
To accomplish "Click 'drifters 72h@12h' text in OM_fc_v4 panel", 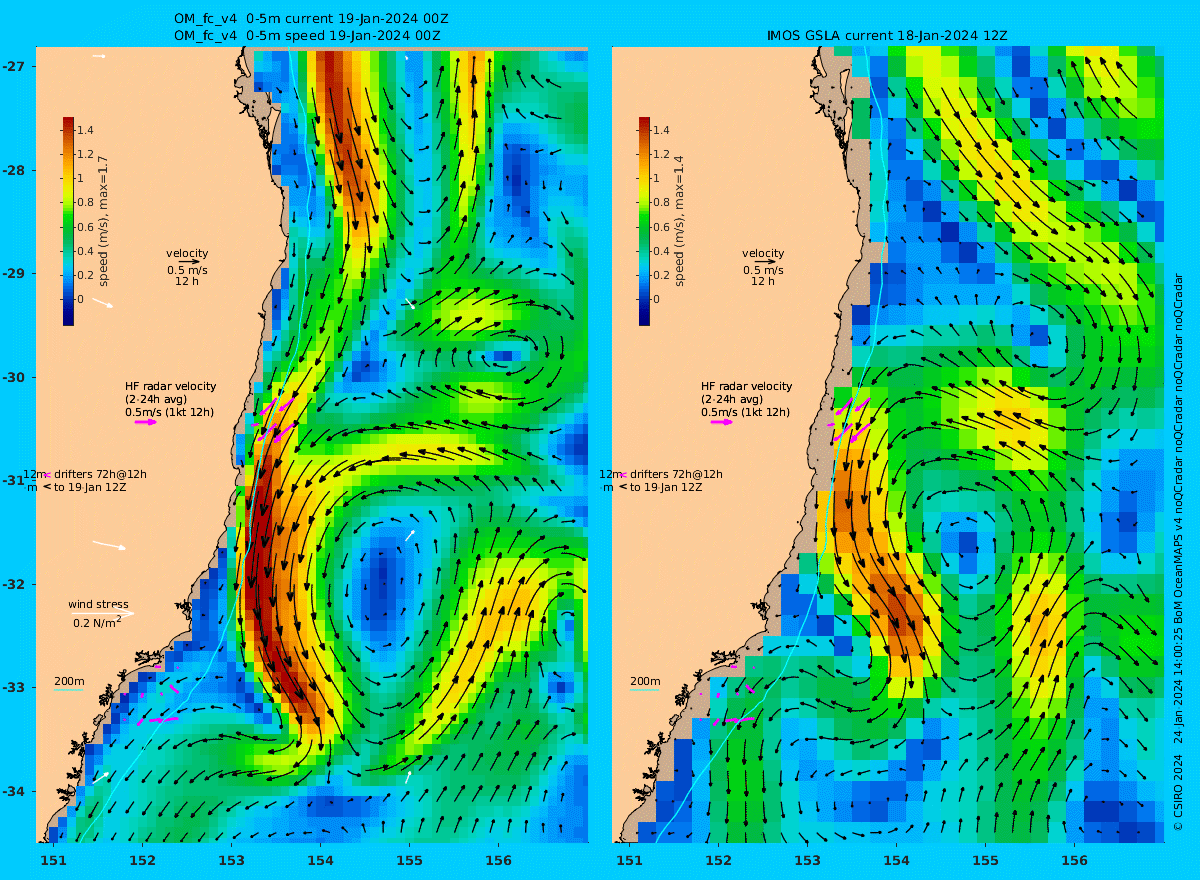I will click(102, 474).
